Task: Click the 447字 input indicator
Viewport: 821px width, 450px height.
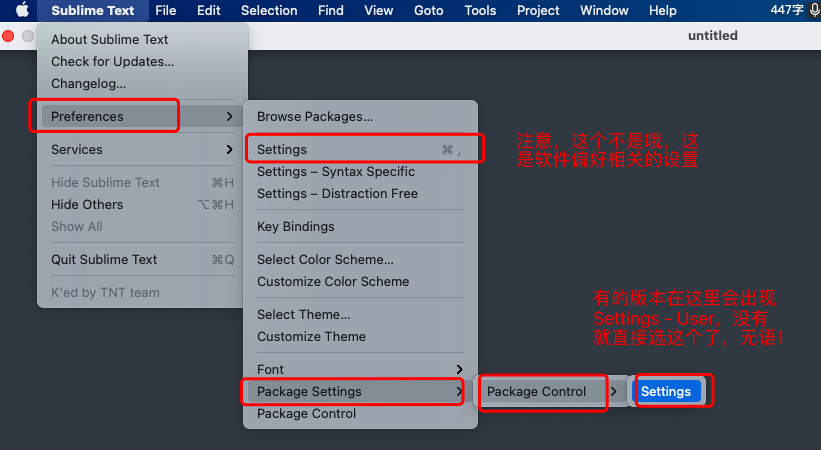Action: (787, 10)
